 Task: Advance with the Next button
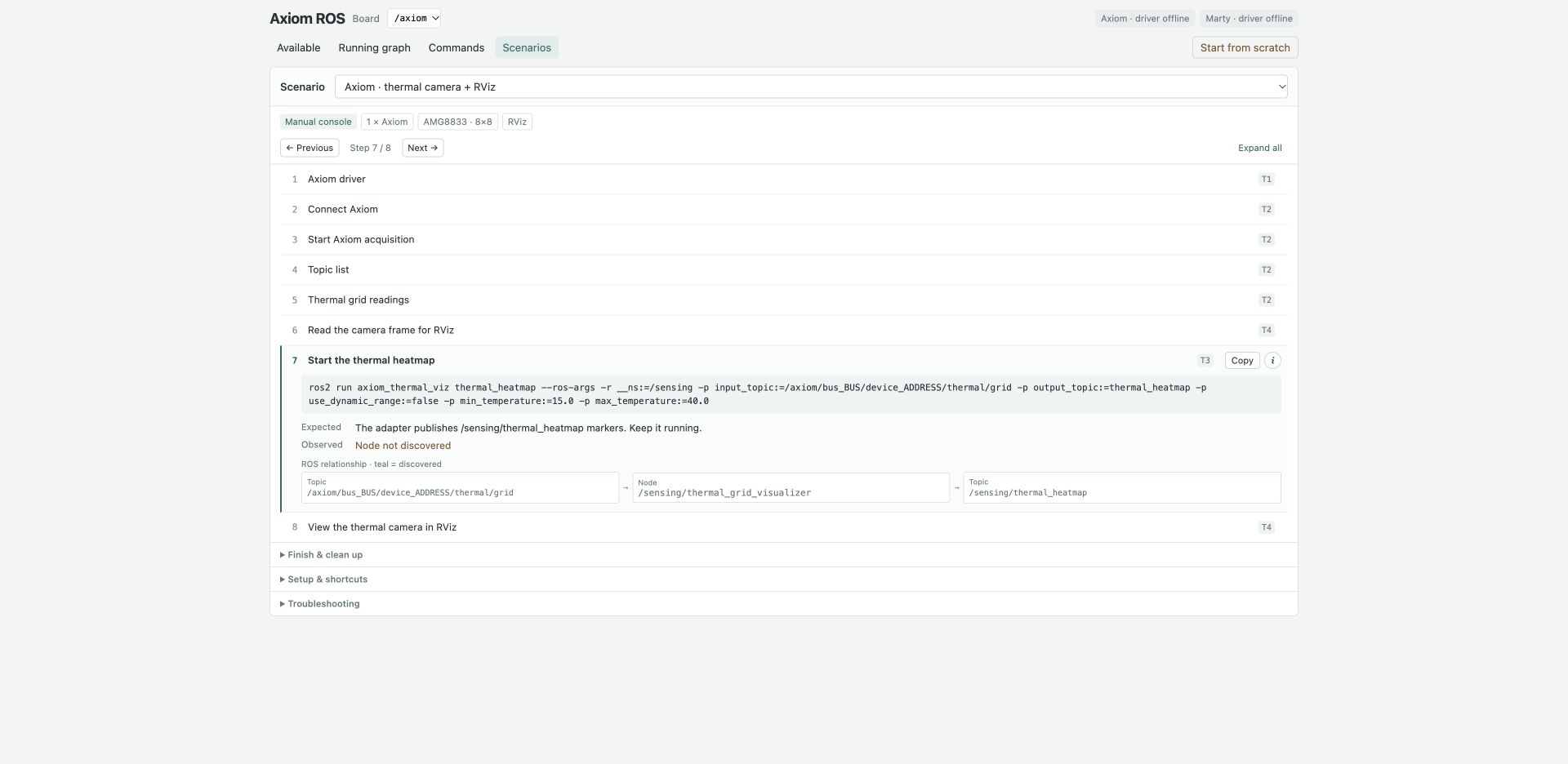422,148
